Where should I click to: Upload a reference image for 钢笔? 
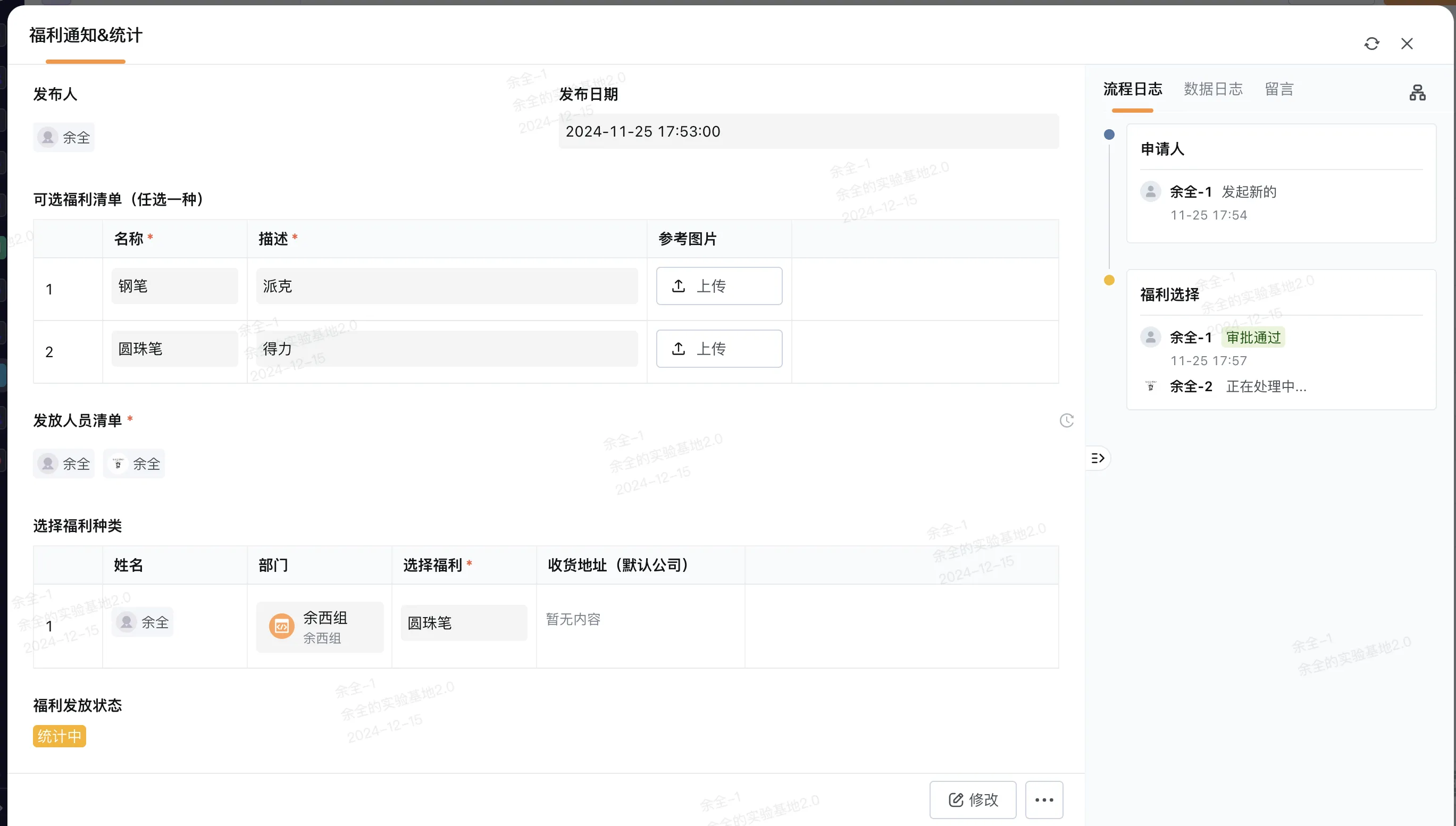719,286
